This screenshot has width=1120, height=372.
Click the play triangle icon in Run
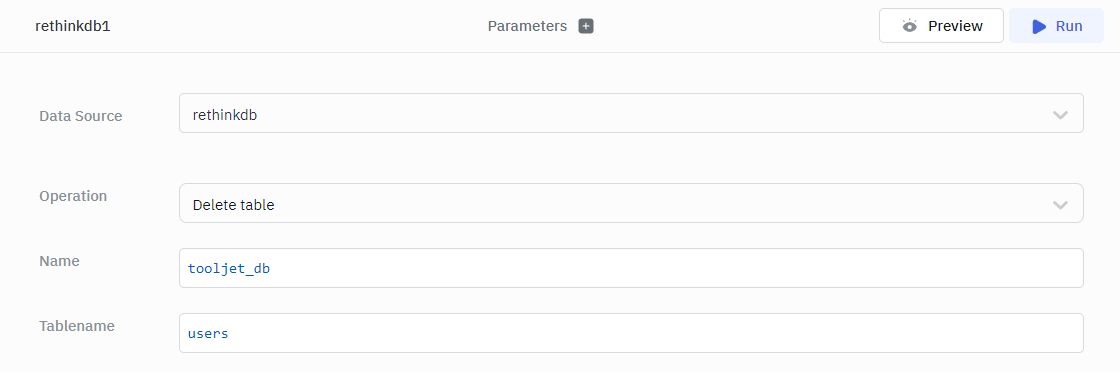point(1039,26)
